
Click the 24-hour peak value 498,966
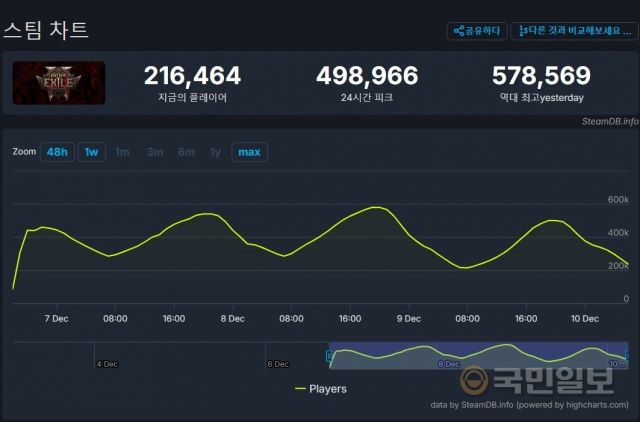(367, 76)
